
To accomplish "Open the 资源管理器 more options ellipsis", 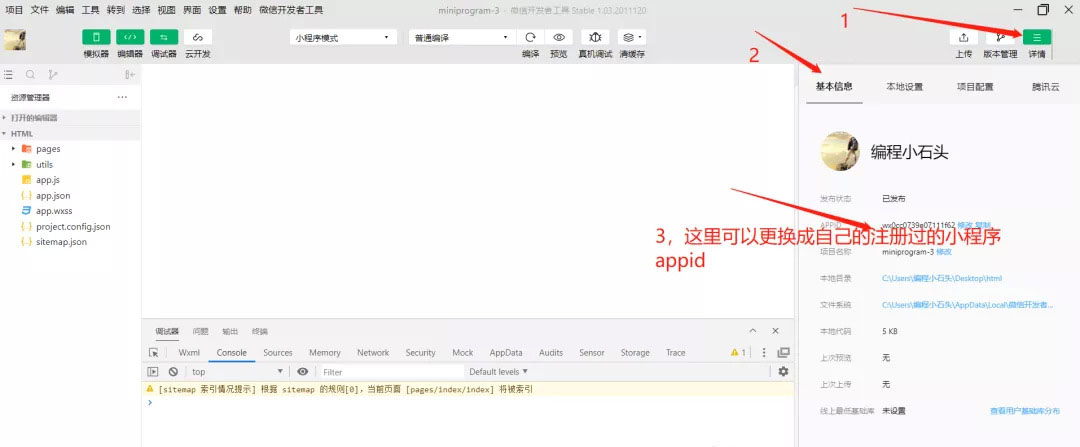I will 122,97.
